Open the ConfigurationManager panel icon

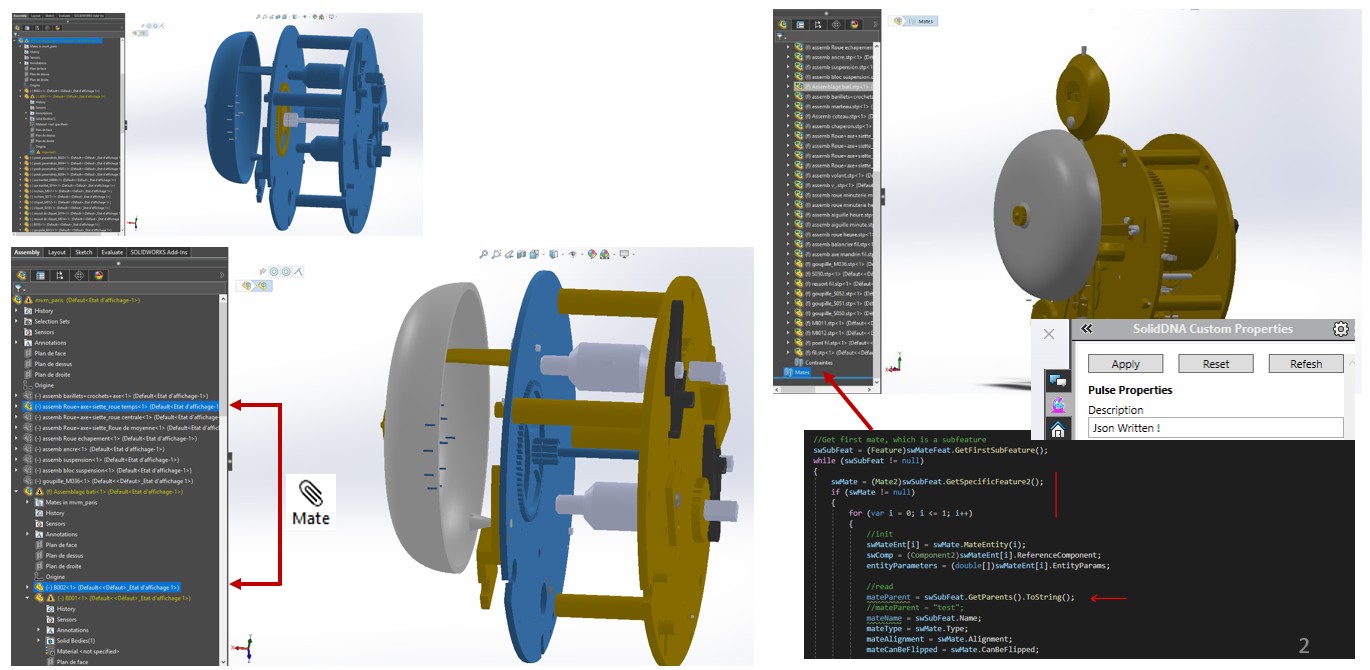[x=60, y=275]
